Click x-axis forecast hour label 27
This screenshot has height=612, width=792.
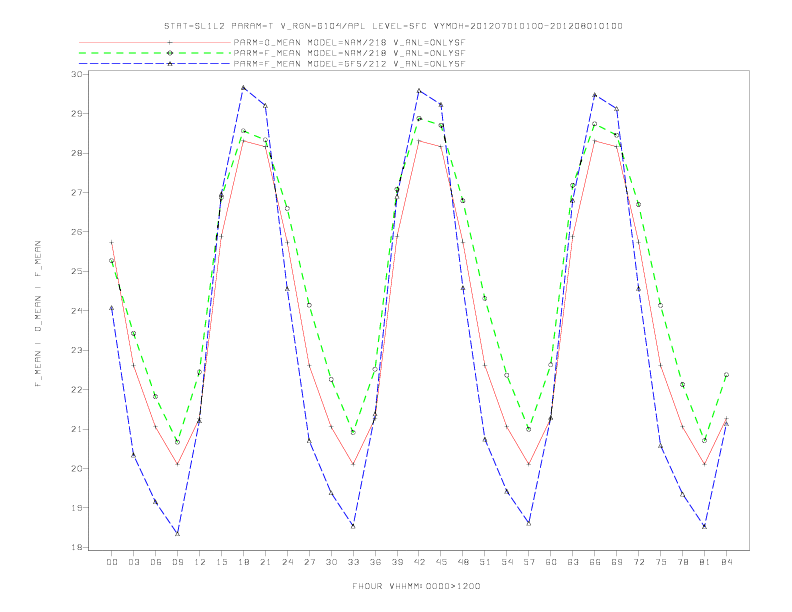pos(309,562)
